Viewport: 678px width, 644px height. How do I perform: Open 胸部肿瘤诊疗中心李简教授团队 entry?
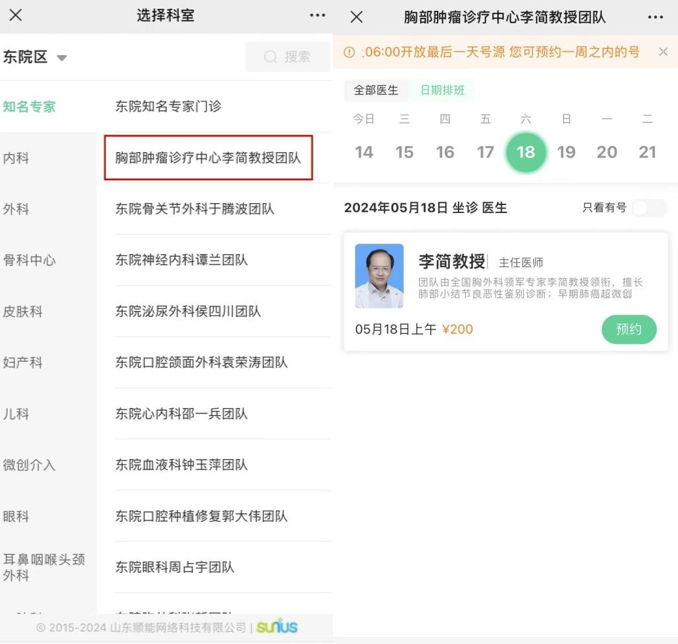point(208,158)
